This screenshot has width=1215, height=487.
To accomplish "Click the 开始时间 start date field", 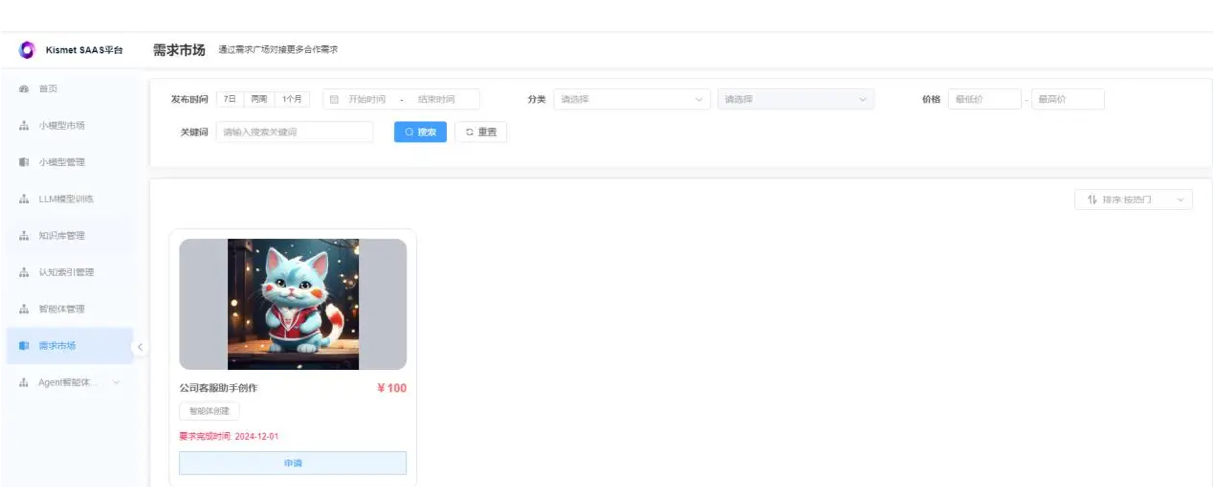I will tap(367, 99).
